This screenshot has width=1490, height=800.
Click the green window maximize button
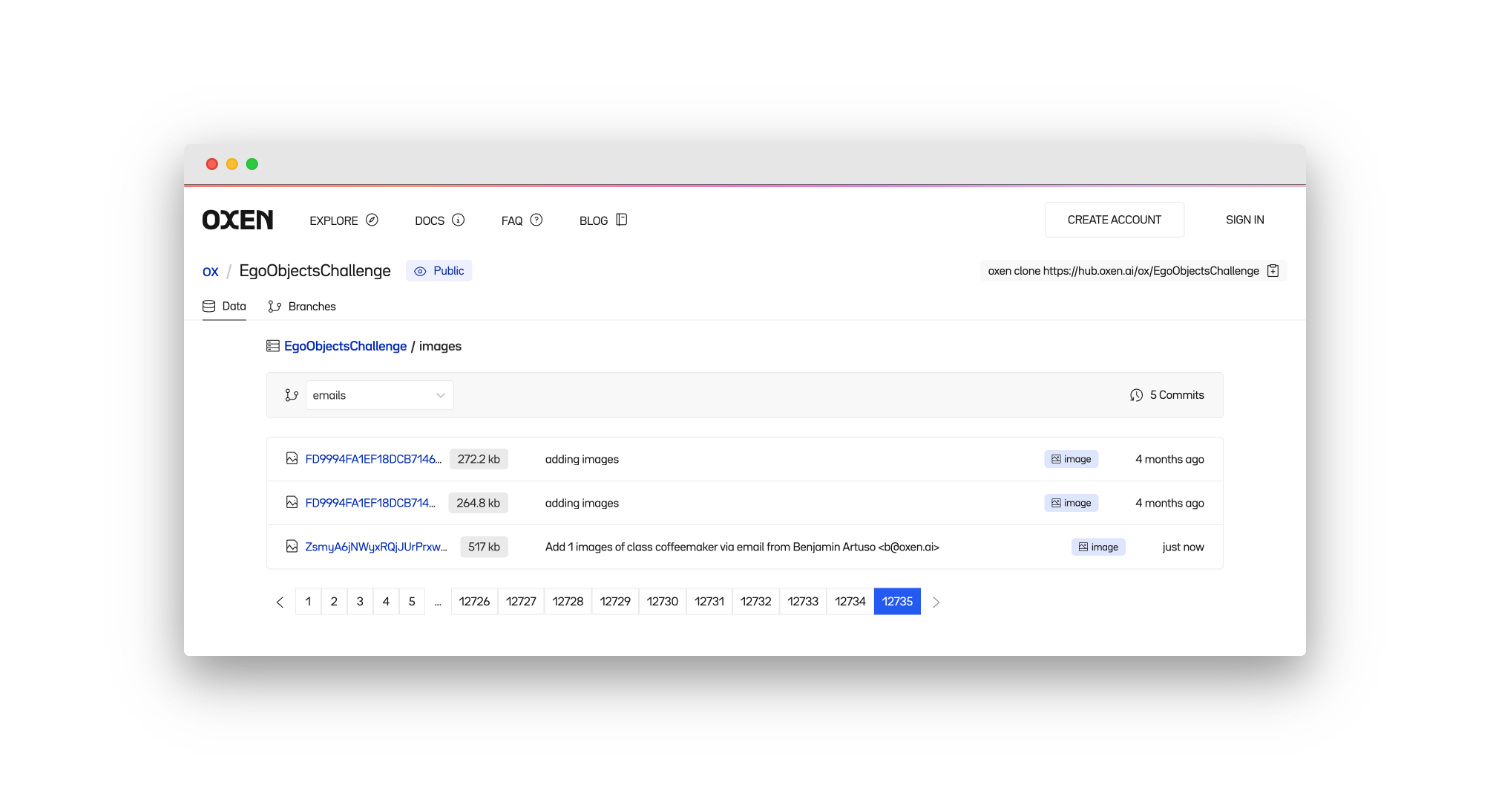(252, 164)
